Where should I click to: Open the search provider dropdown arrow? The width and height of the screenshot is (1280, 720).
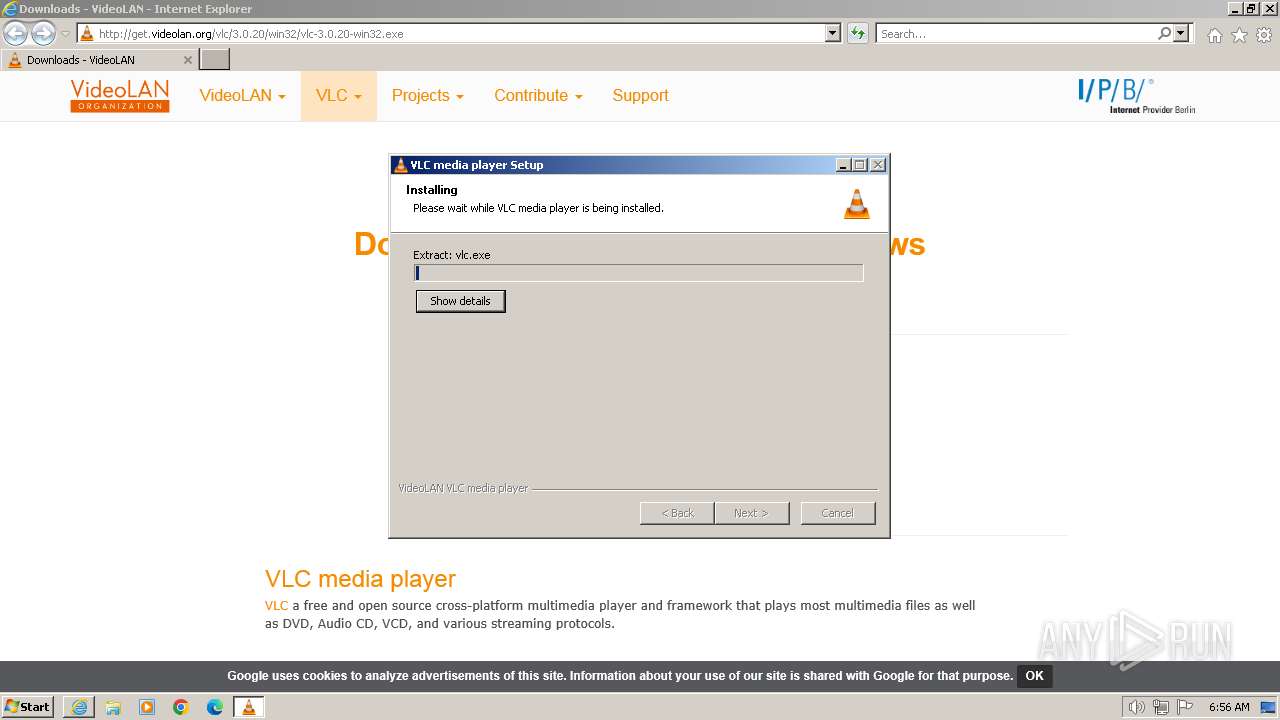click(1181, 34)
